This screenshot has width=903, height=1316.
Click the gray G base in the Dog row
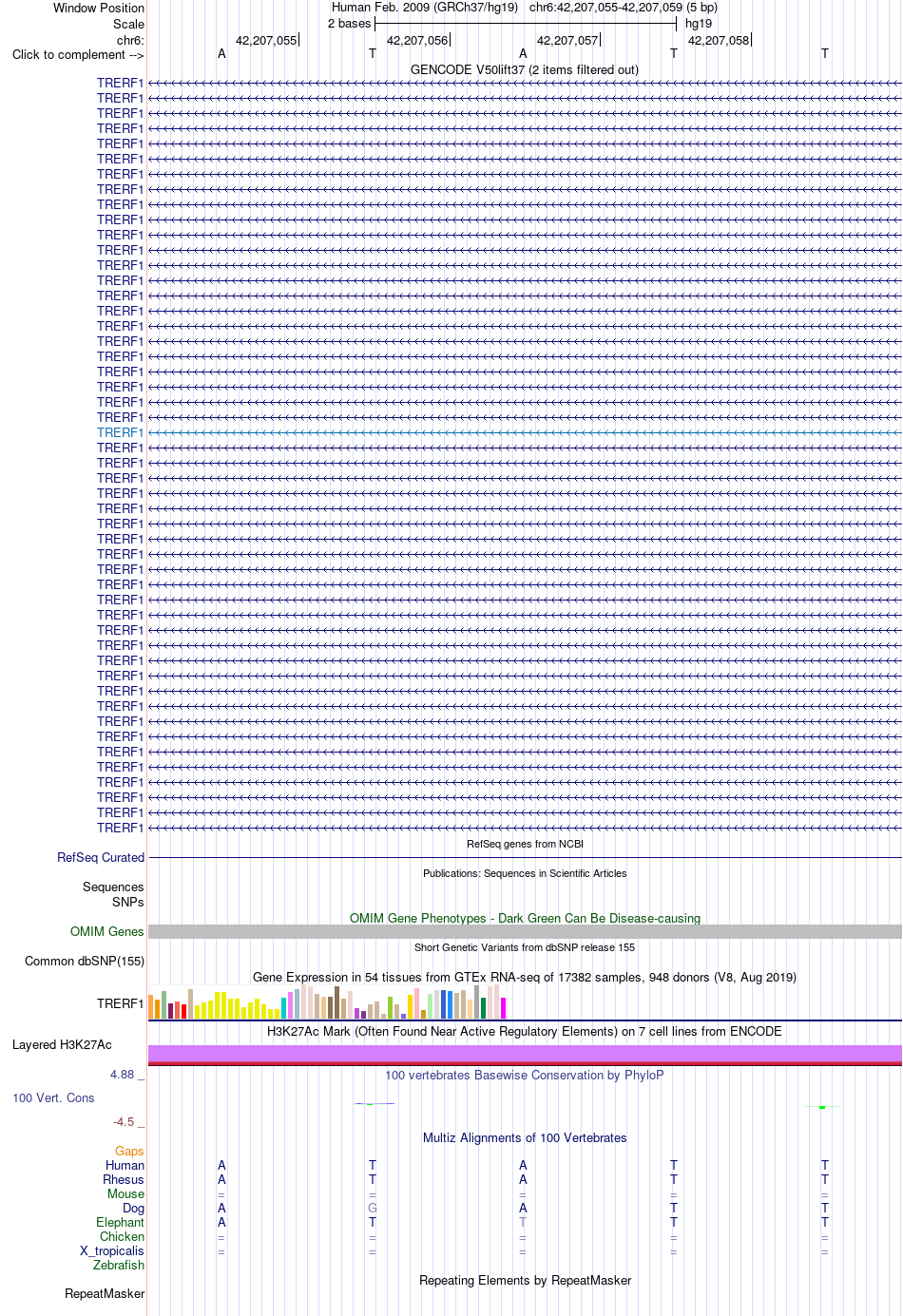pos(373,1208)
